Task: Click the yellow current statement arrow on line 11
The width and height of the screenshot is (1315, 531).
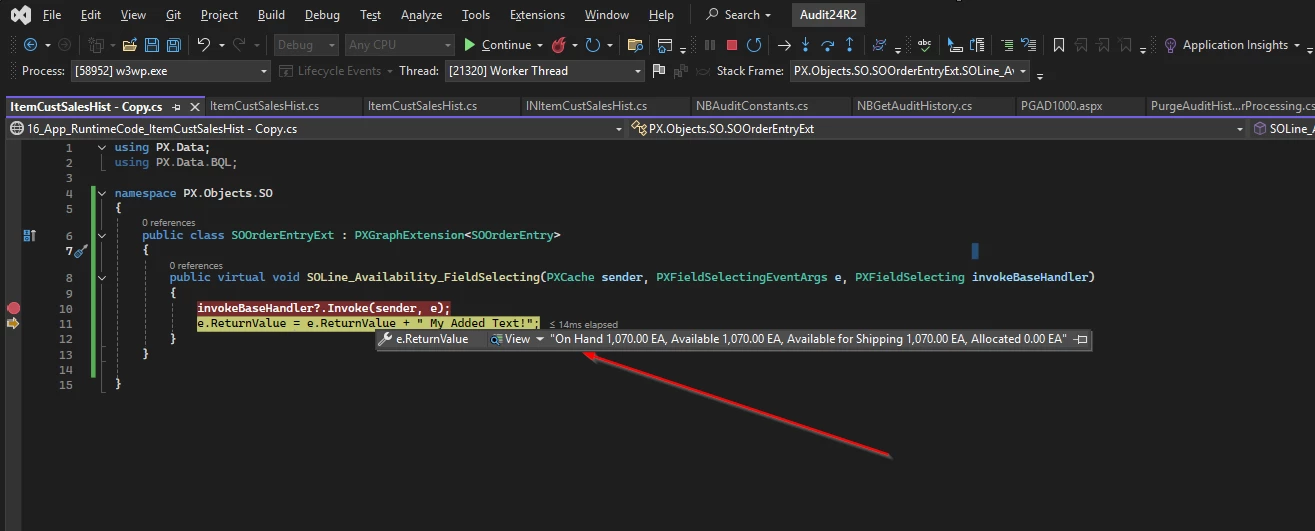Action: [13, 324]
